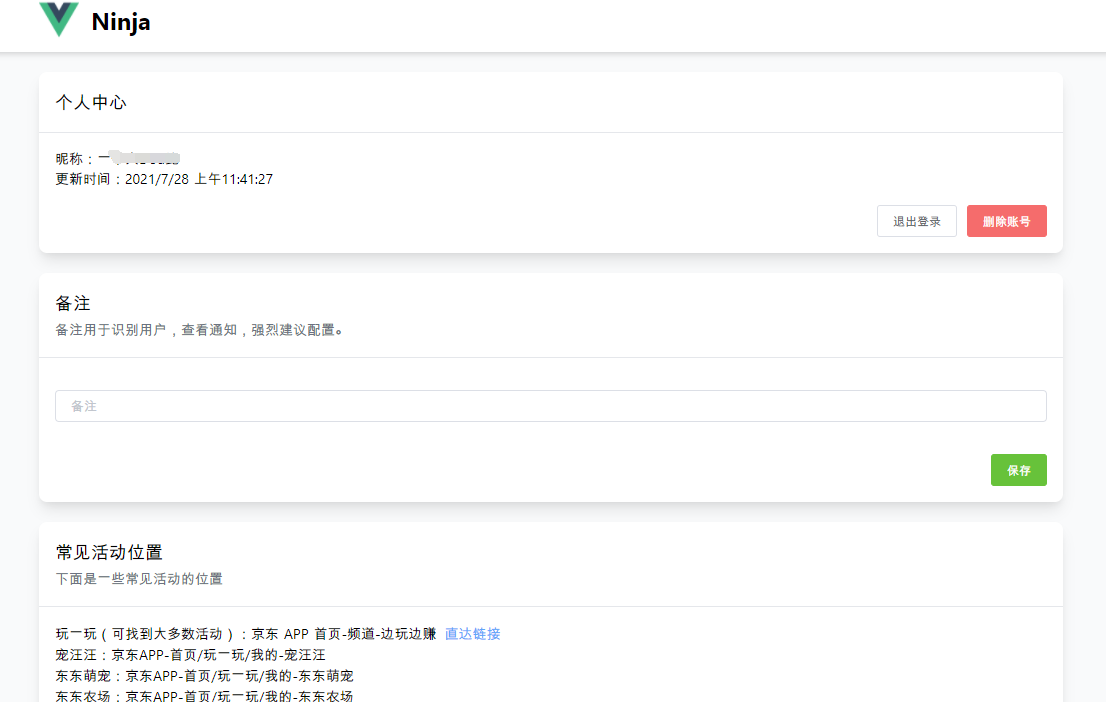Click the 退出登录 logout button
The height and width of the screenshot is (702, 1106).
916,221
